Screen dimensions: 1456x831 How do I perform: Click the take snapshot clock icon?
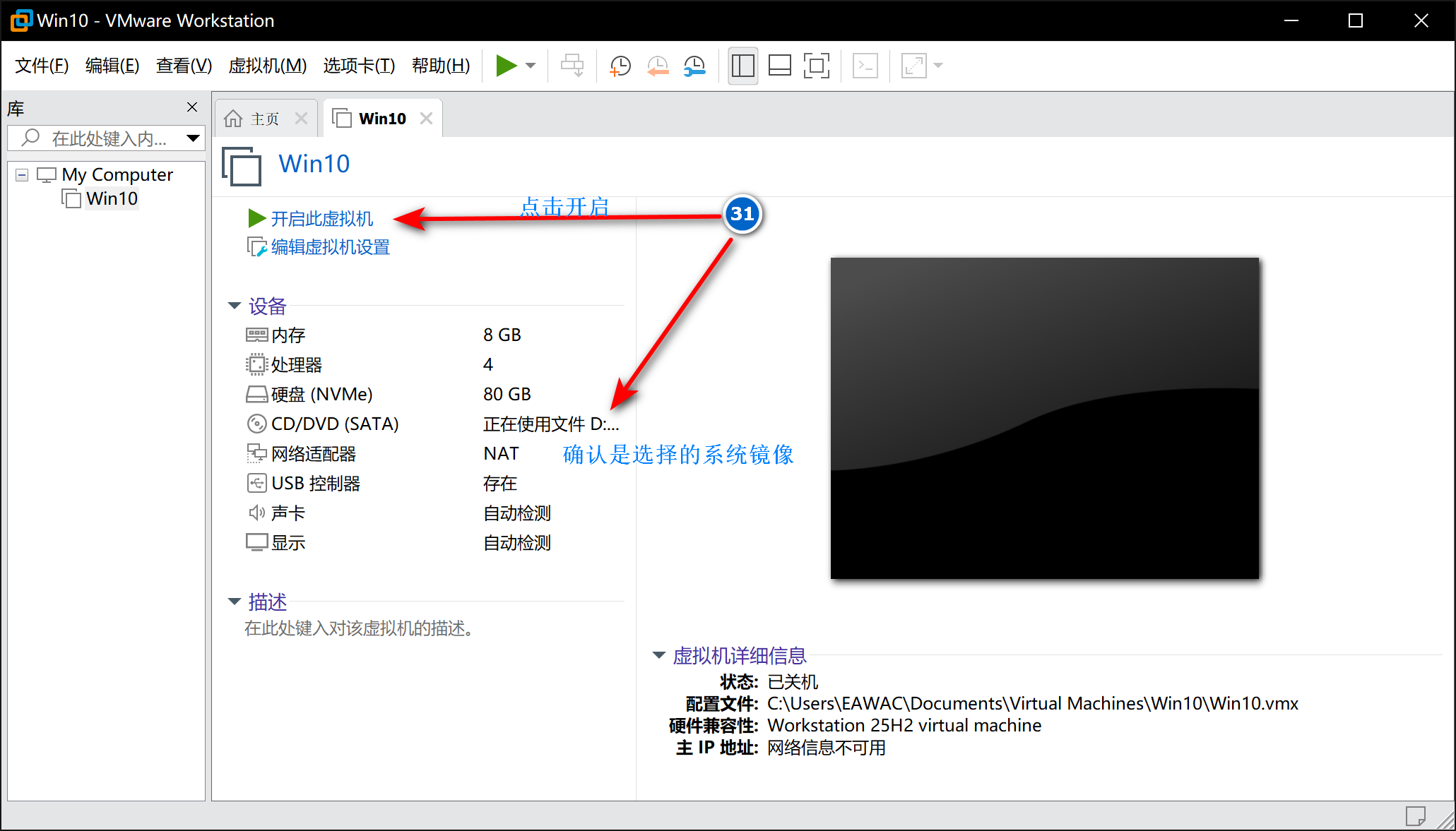620,66
